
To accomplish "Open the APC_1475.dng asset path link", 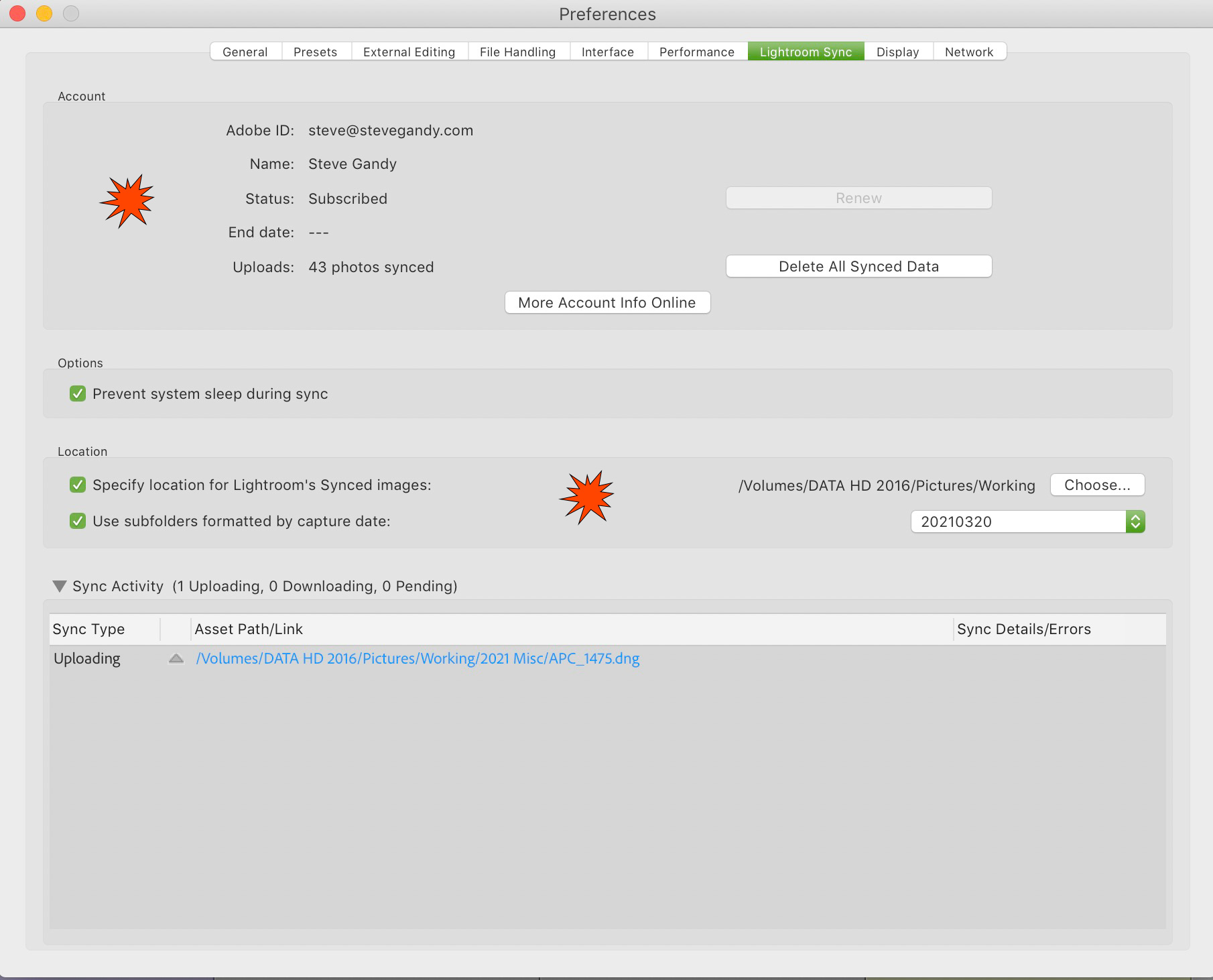I will pyautogui.click(x=418, y=658).
